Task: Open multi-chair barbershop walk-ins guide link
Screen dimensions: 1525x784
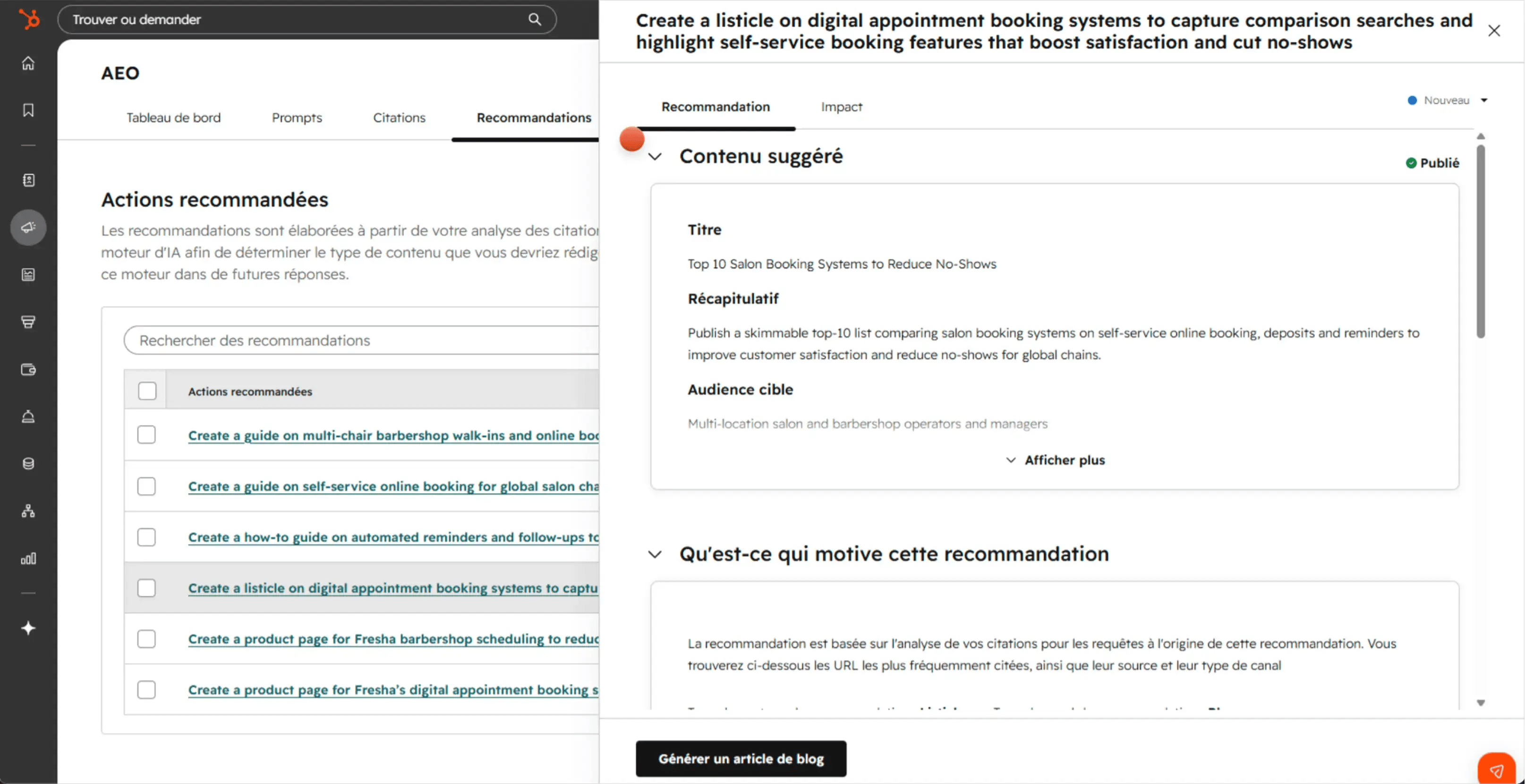Action: click(x=394, y=435)
